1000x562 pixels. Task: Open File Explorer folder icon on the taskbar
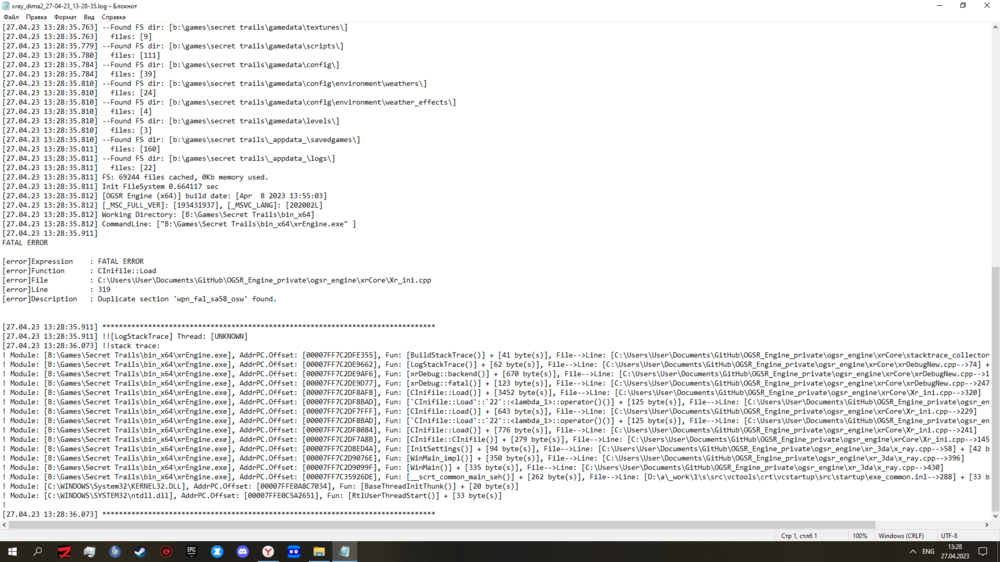pyautogui.click(x=319, y=552)
